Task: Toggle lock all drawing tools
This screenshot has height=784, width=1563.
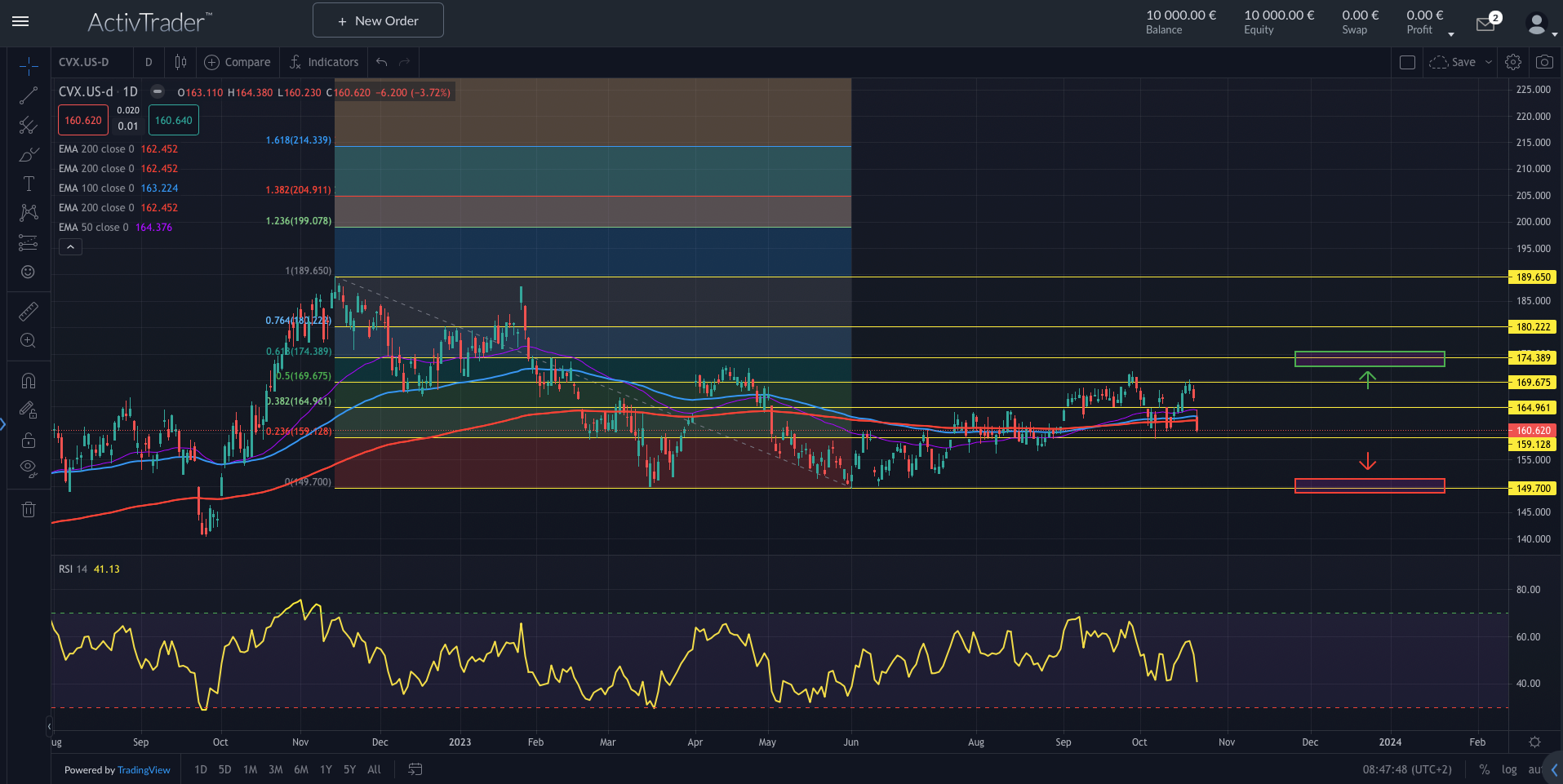Action: pyautogui.click(x=29, y=440)
